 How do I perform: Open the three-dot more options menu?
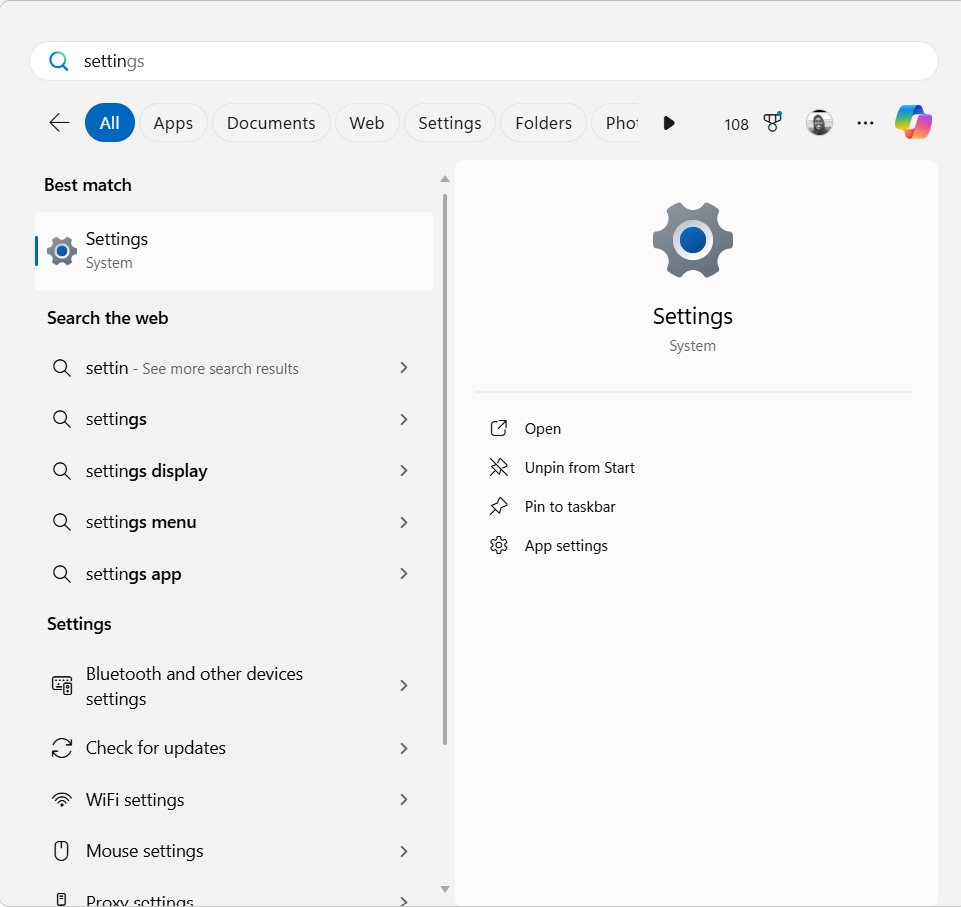click(x=864, y=122)
